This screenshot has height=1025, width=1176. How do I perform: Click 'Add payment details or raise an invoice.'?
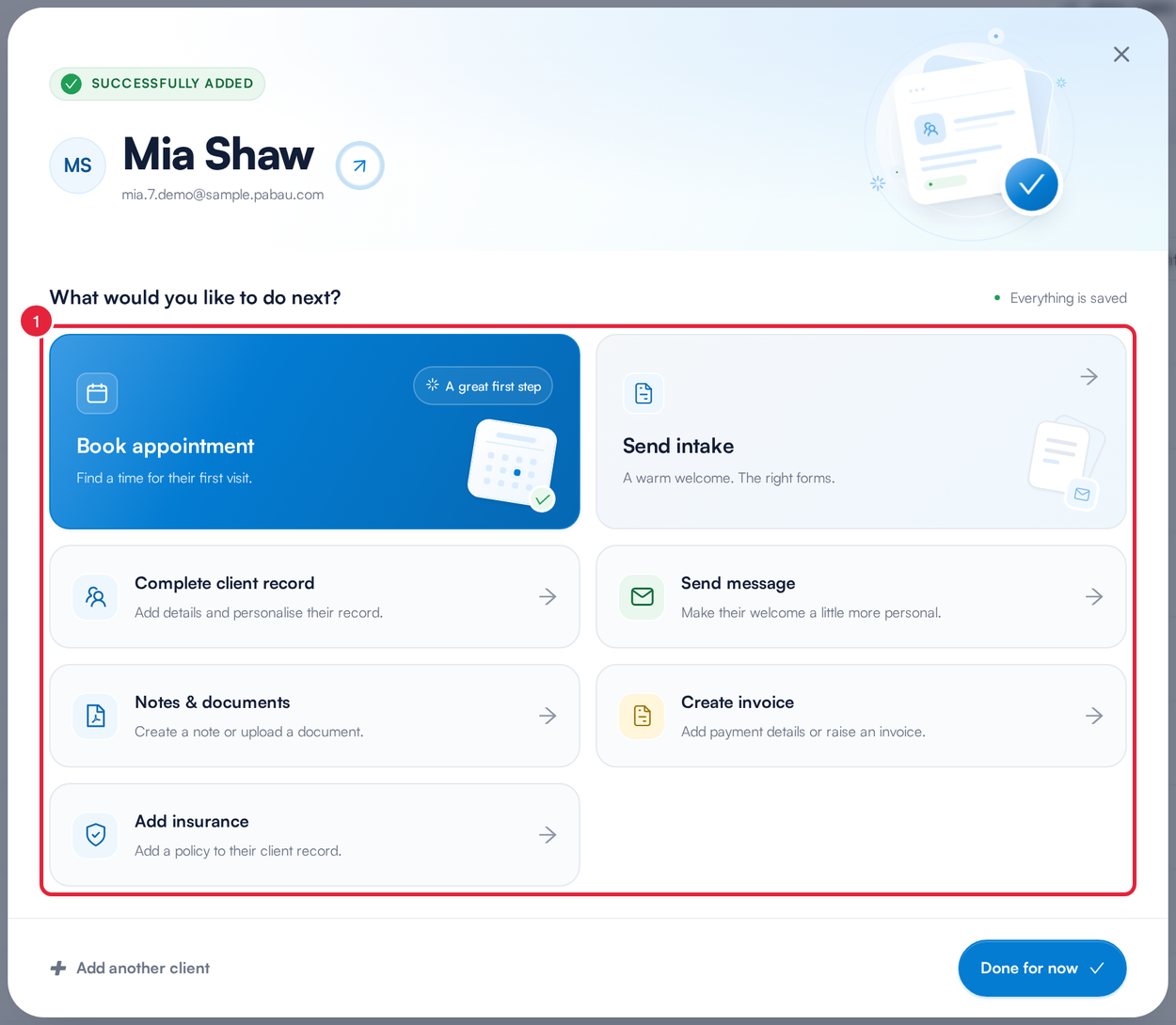[x=803, y=732]
